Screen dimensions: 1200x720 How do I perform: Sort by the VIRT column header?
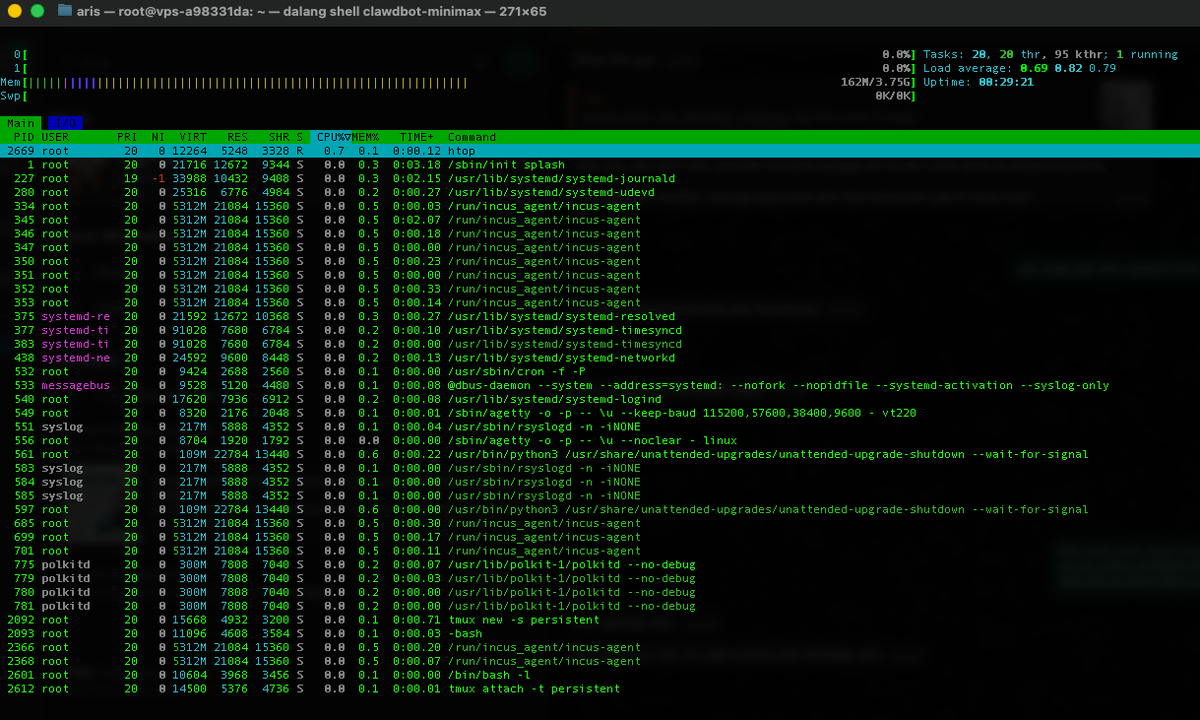pos(192,137)
